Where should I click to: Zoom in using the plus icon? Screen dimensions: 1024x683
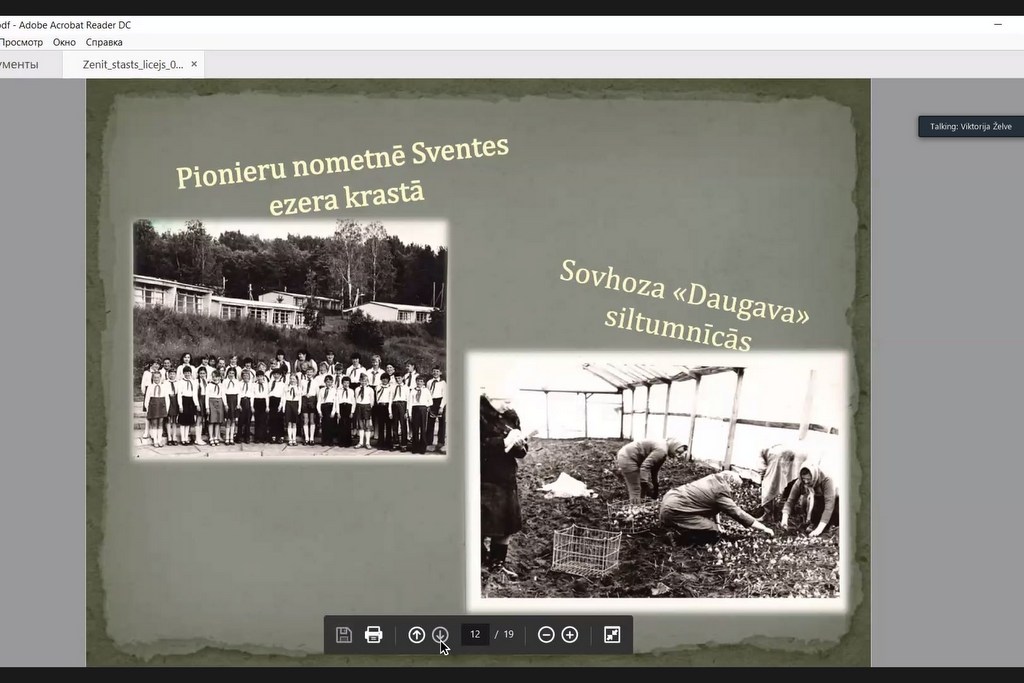pyautogui.click(x=570, y=634)
